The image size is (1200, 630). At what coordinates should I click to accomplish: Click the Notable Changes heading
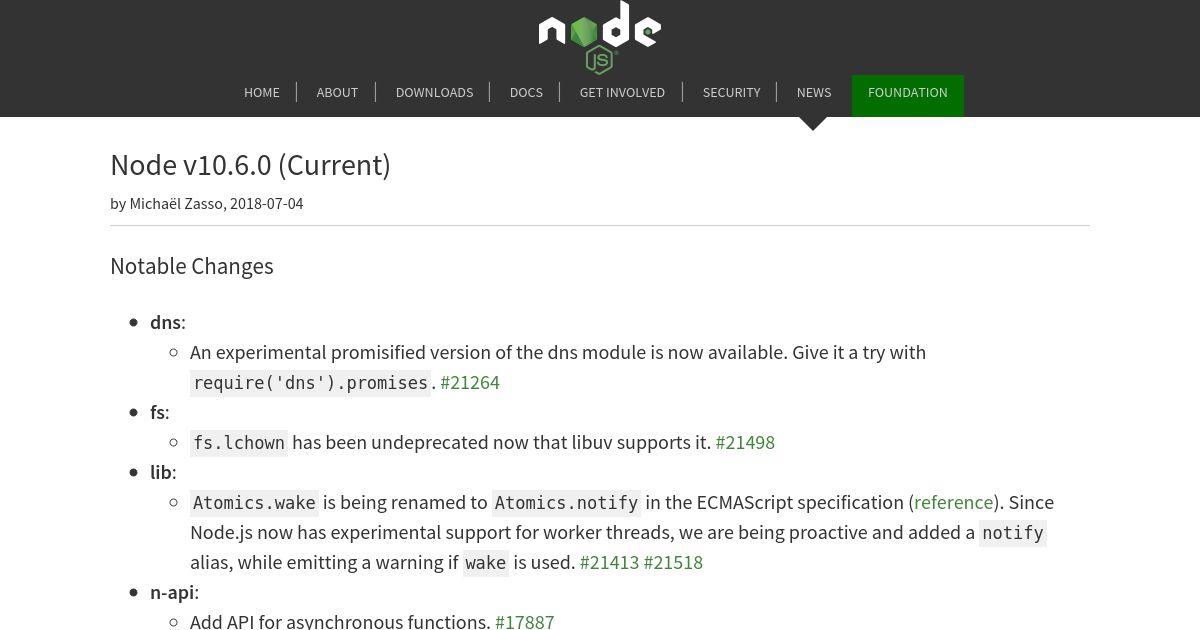[191, 266]
